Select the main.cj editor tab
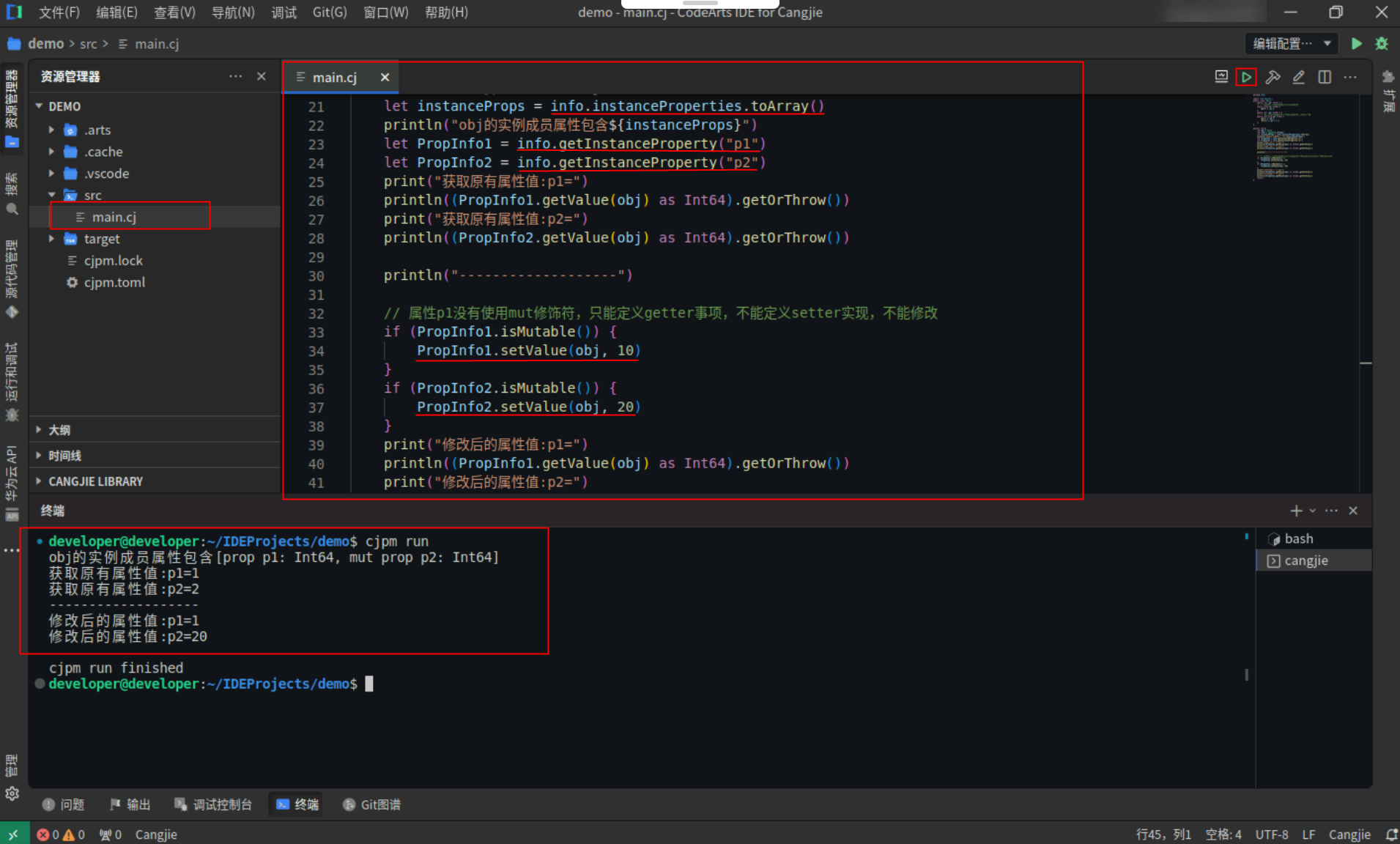The width and height of the screenshot is (1400, 844). pyautogui.click(x=334, y=77)
